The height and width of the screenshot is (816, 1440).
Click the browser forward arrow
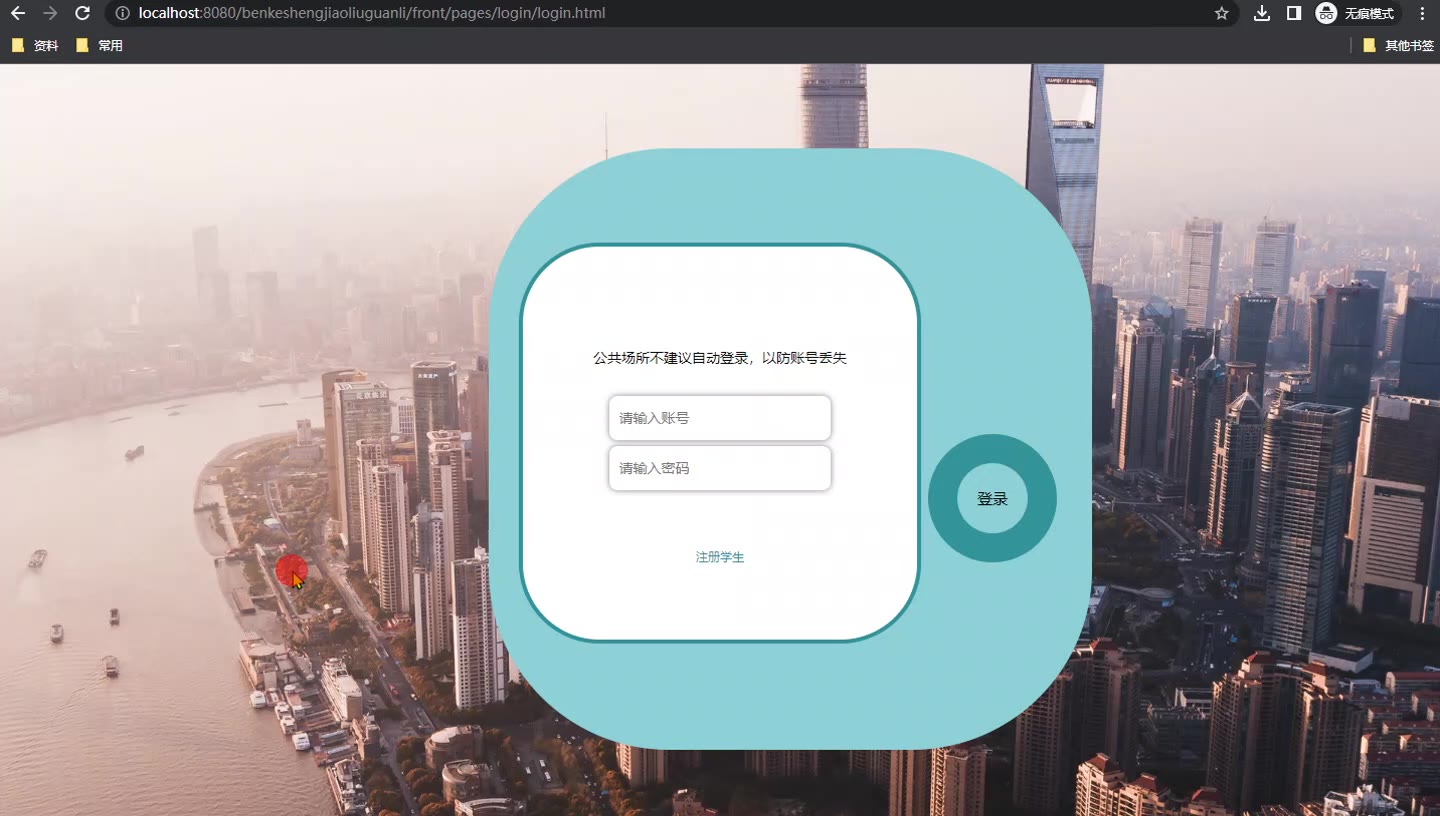point(50,13)
